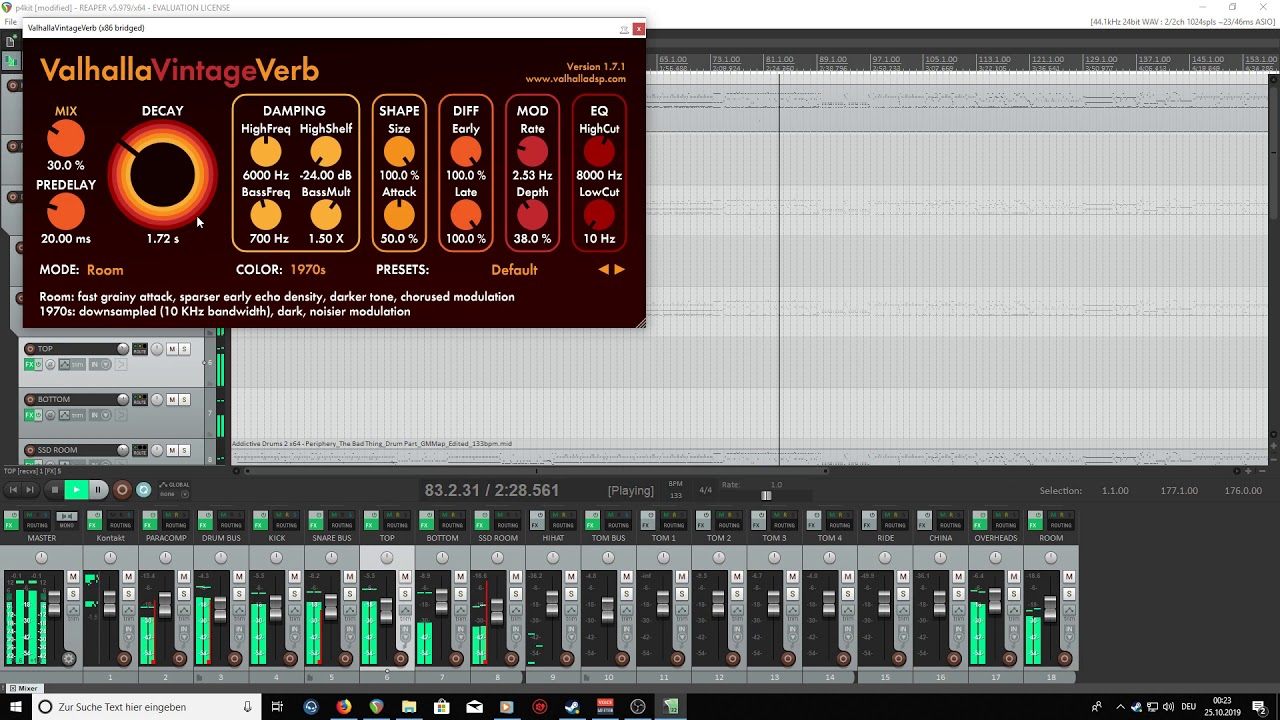
Task: Mute the TOM 1 mixer channel
Action: pos(681,577)
